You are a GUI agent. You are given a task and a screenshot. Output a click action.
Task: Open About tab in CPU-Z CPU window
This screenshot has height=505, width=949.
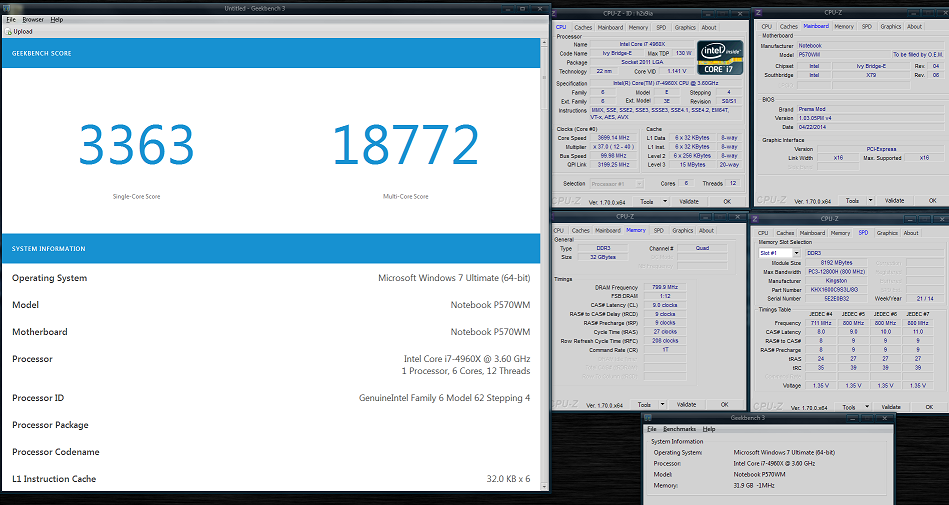(709, 27)
